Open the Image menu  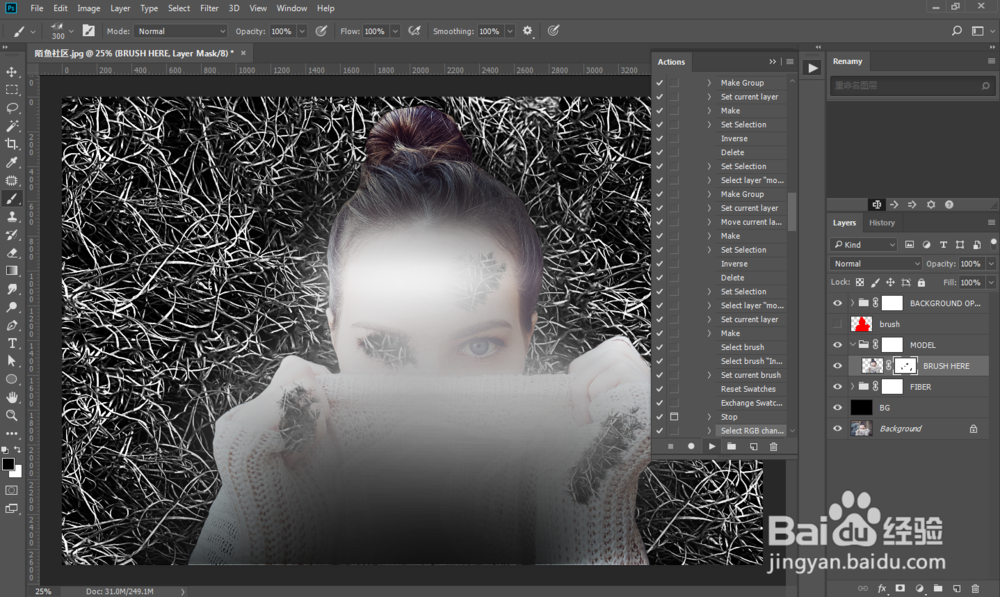pyautogui.click(x=89, y=8)
